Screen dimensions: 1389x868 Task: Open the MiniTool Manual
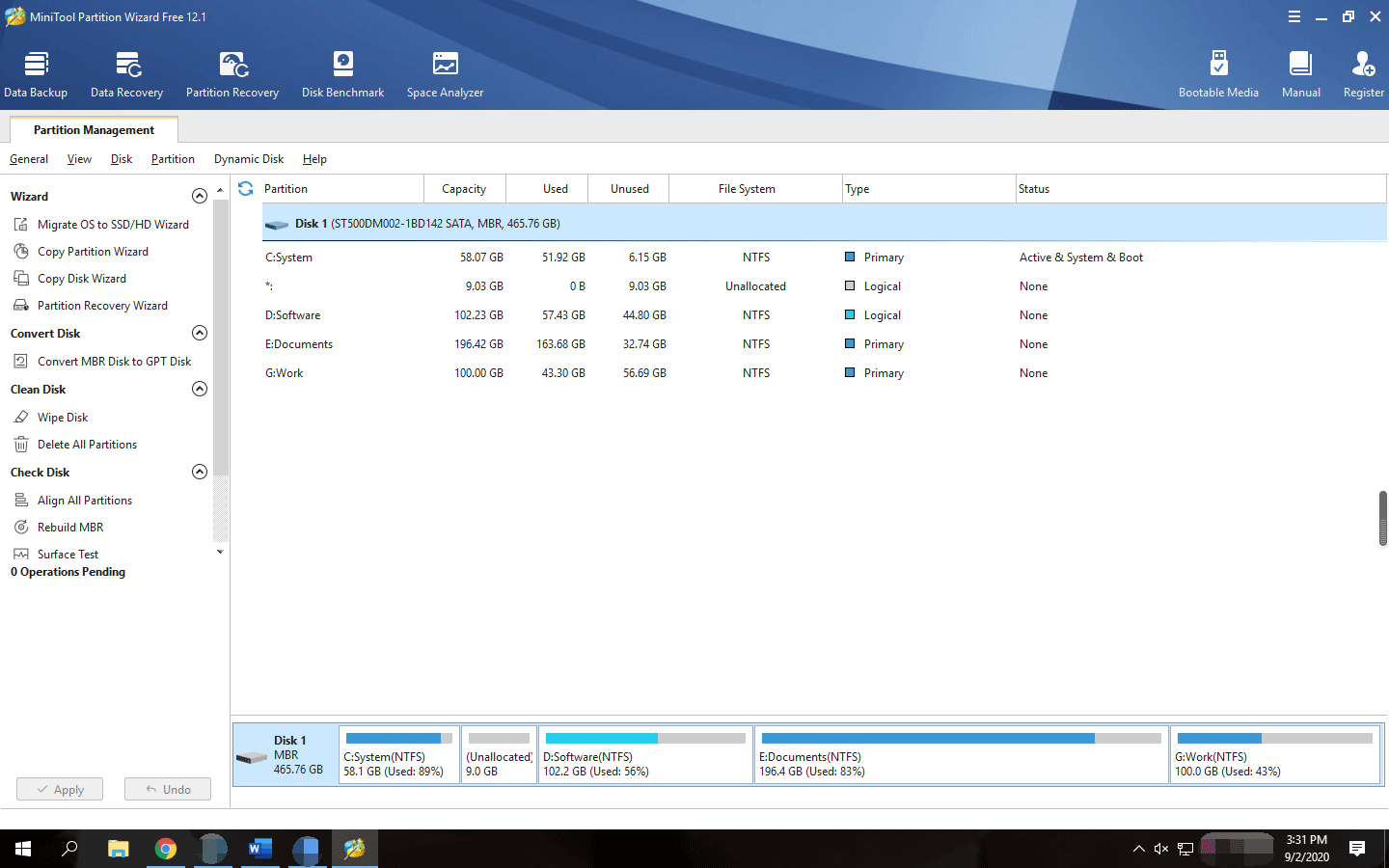[x=1300, y=72]
